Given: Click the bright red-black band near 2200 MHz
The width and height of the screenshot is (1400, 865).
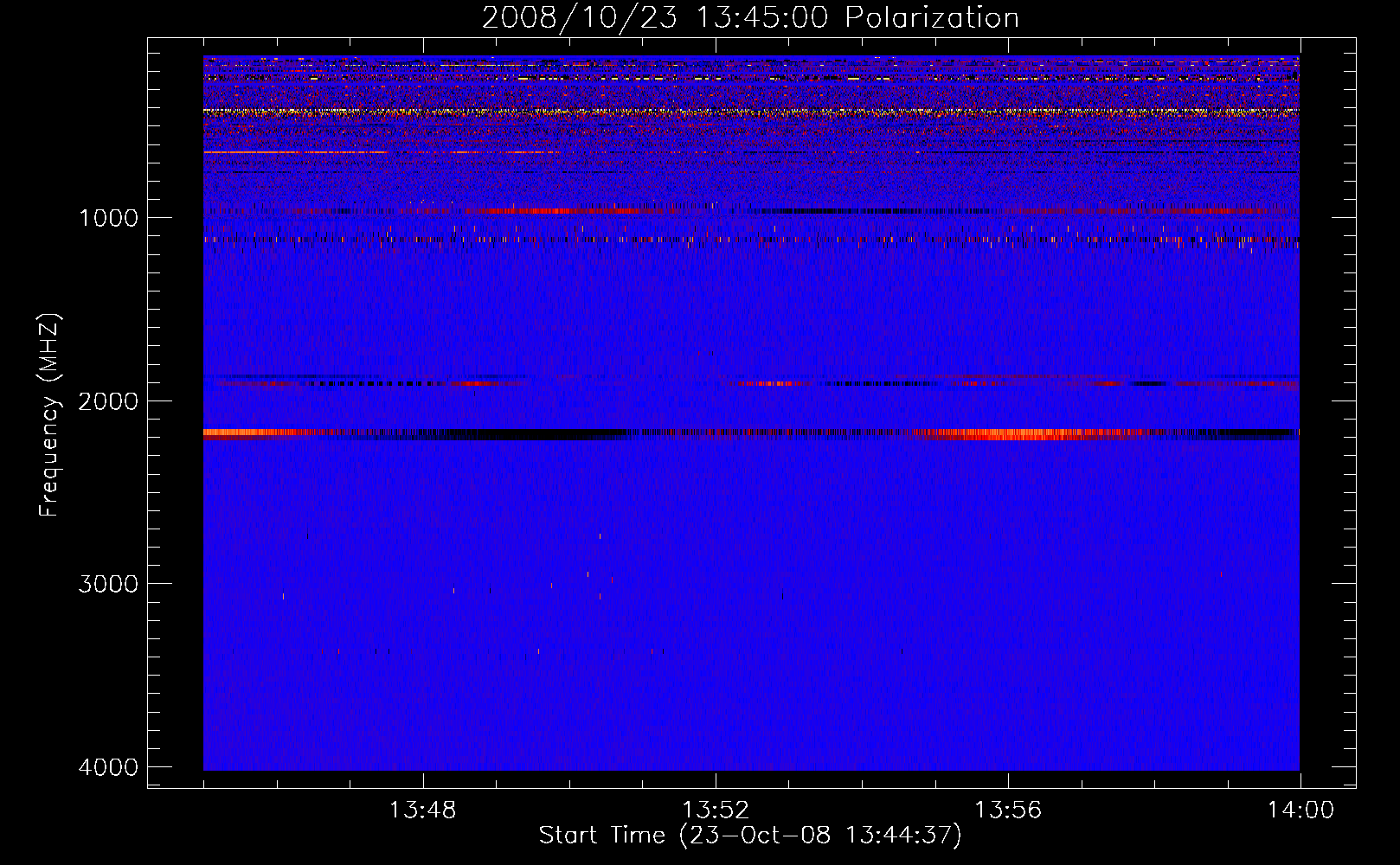Looking at the screenshot, I should [751, 434].
